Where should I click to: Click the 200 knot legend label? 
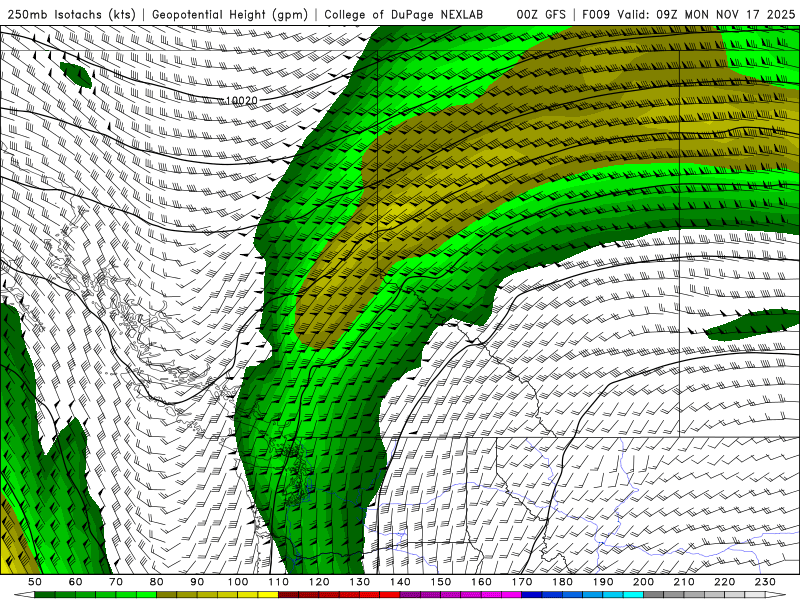point(643,582)
